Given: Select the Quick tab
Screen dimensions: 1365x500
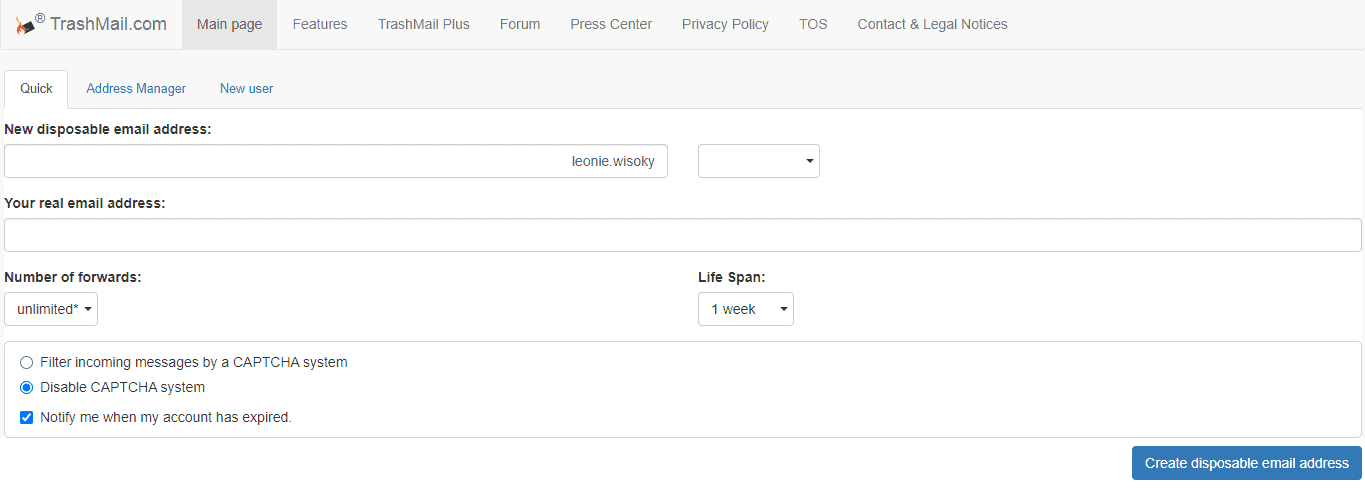Looking at the screenshot, I should click(x=36, y=88).
